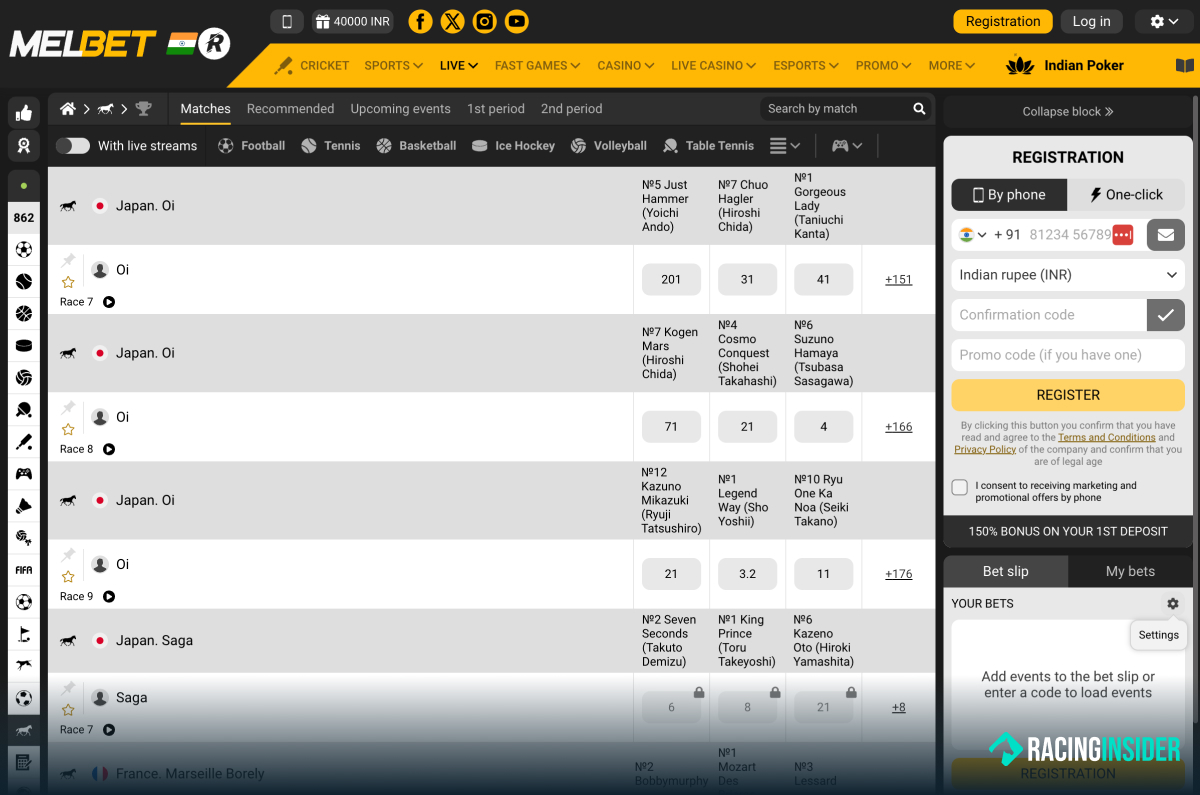Select the FIFA sidebar icon
The height and width of the screenshot is (795, 1200).
pos(24,570)
